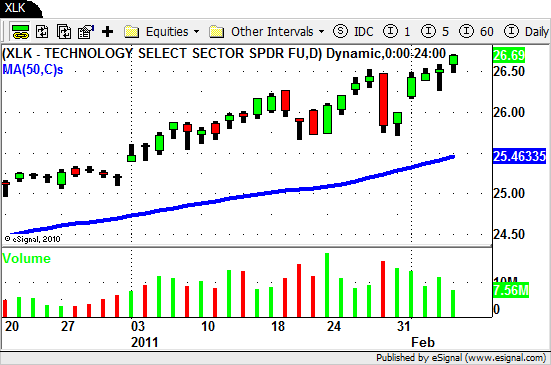Click the stacked-pages refresh icon

[x=64, y=32]
